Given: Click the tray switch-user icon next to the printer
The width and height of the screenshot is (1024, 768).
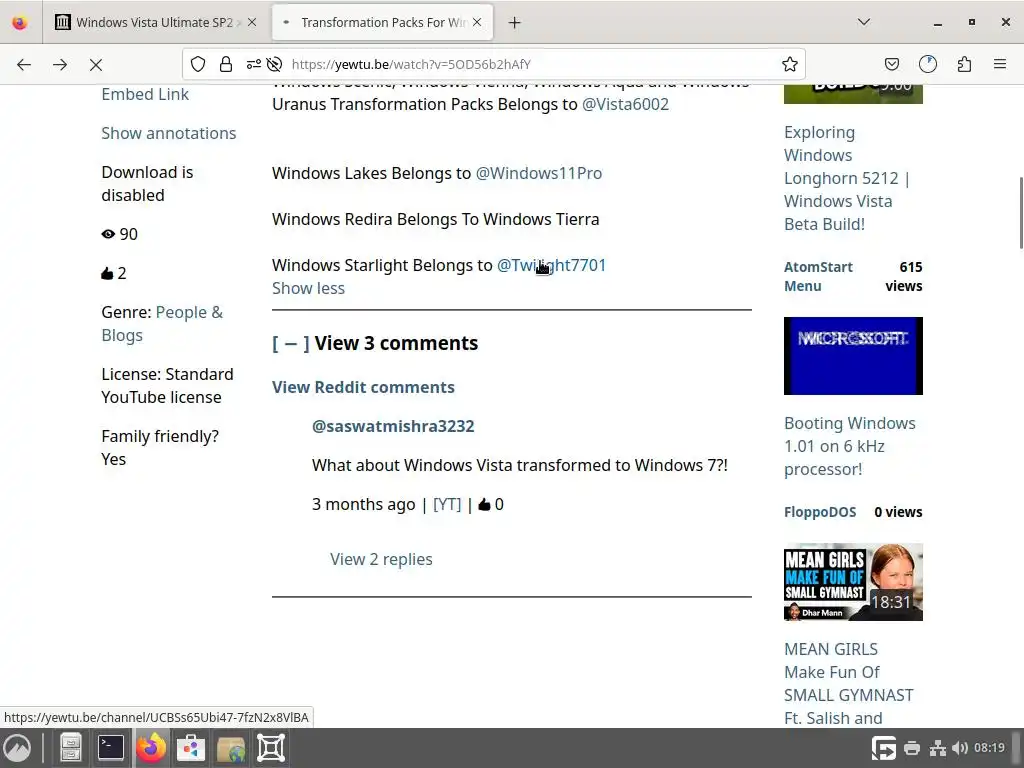Looking at the screenshot, I should (x=884, y=748).
